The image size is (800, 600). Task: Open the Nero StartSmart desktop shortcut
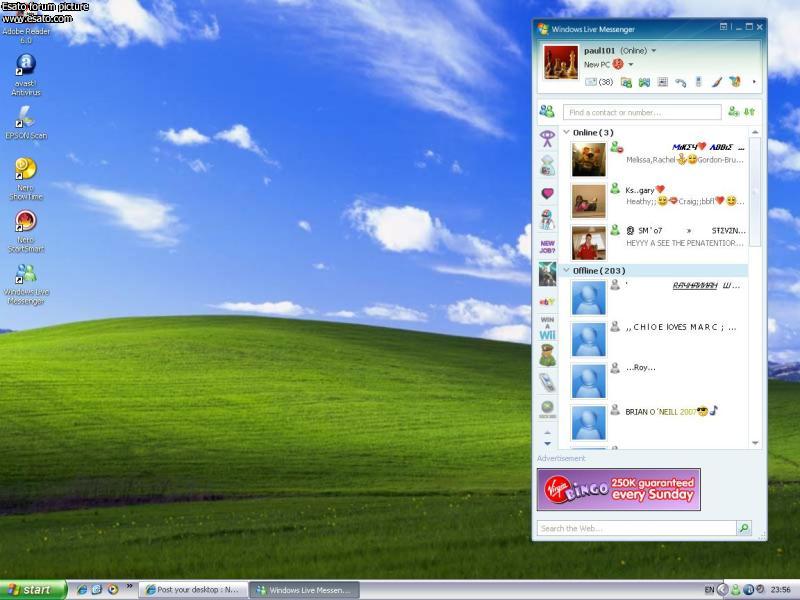click(x=26, y=232)
